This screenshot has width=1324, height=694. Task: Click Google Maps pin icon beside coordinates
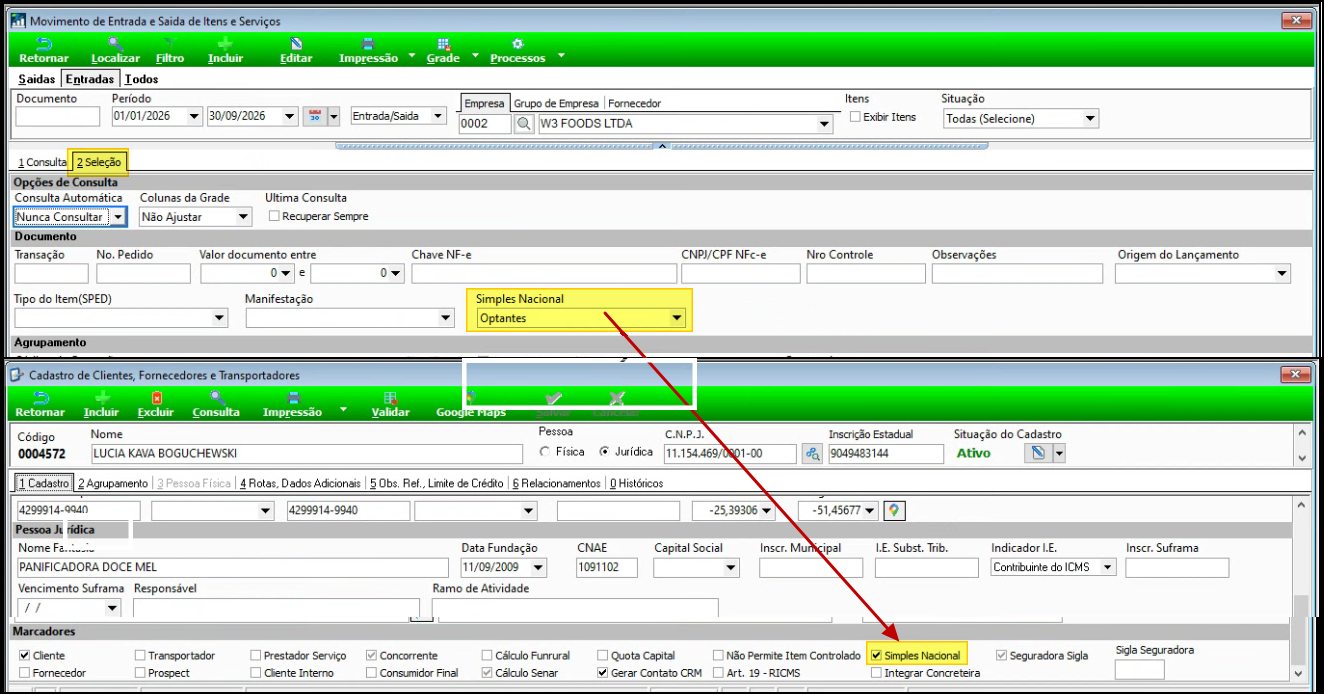(894, 510)
